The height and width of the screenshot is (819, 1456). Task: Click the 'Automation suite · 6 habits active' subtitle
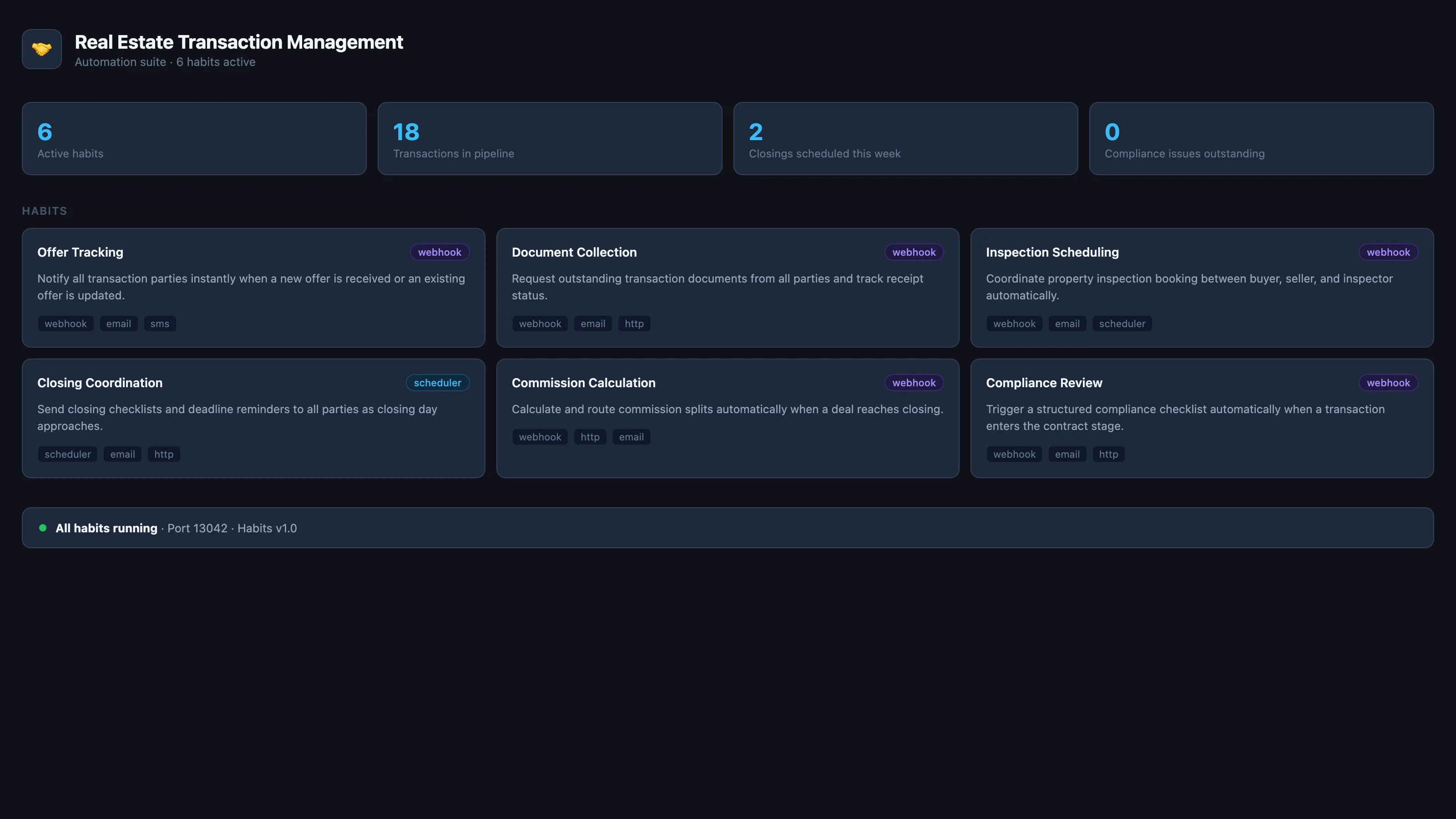tap(165, 62)
